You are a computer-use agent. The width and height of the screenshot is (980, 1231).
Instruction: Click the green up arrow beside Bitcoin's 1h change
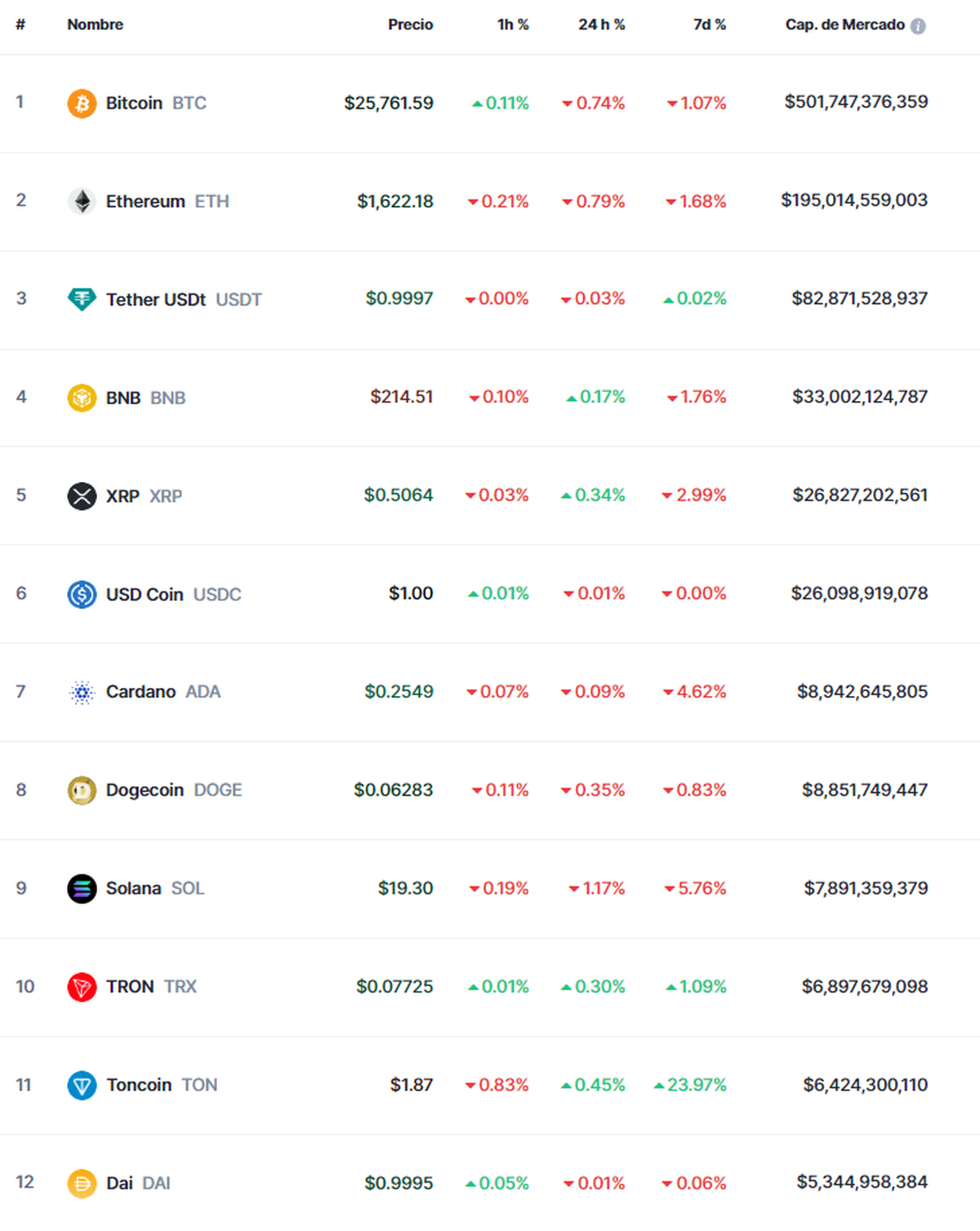(476, 103)
